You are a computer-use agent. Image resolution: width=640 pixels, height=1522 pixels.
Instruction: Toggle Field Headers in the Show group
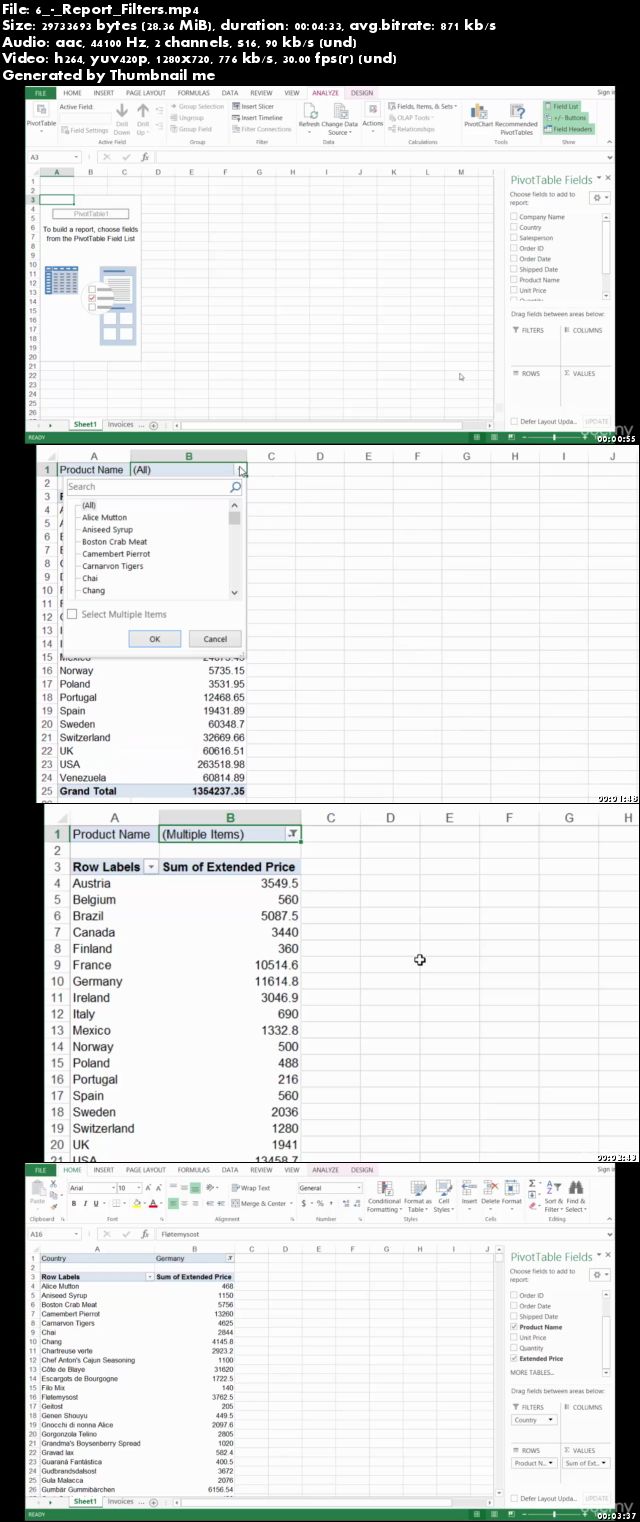(569, 129)
